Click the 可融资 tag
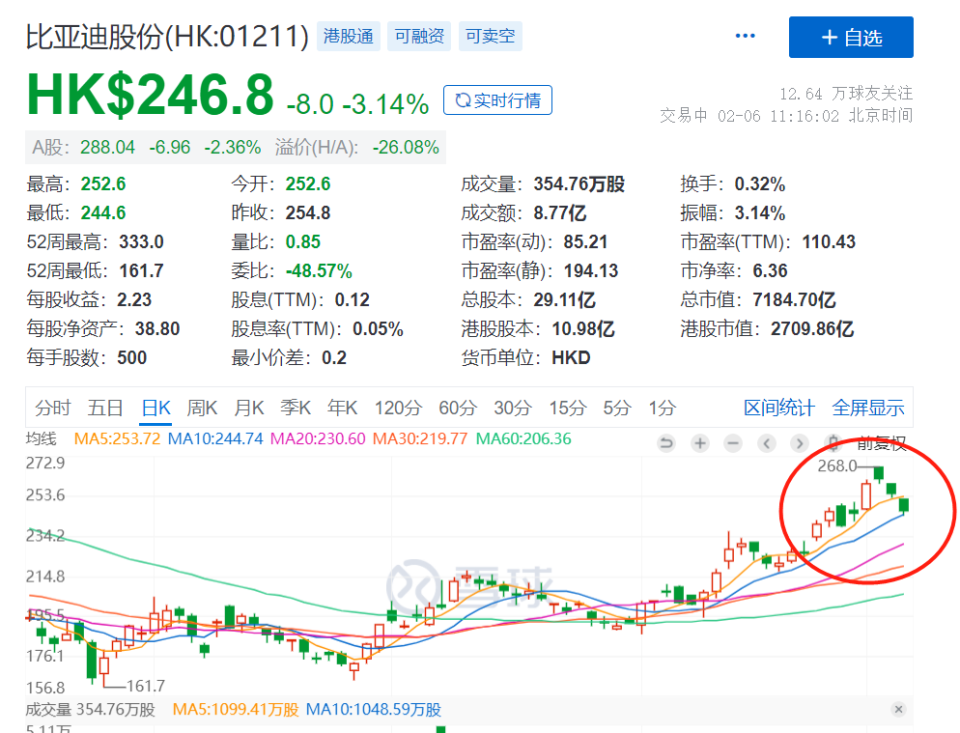Image resolution: width=960 pixels, height=733 pixels. (x=419, y=36)
